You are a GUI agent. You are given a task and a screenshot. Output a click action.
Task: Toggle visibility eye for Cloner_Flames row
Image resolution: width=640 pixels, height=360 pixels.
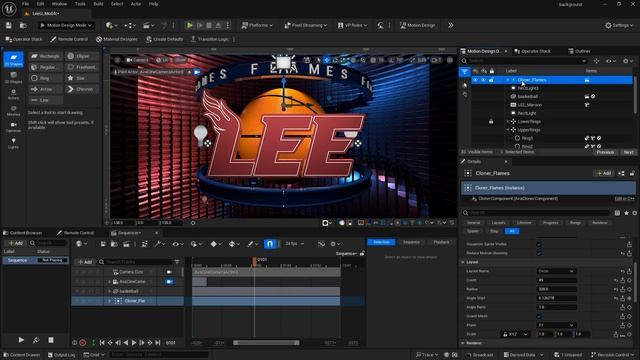(475, 80)
